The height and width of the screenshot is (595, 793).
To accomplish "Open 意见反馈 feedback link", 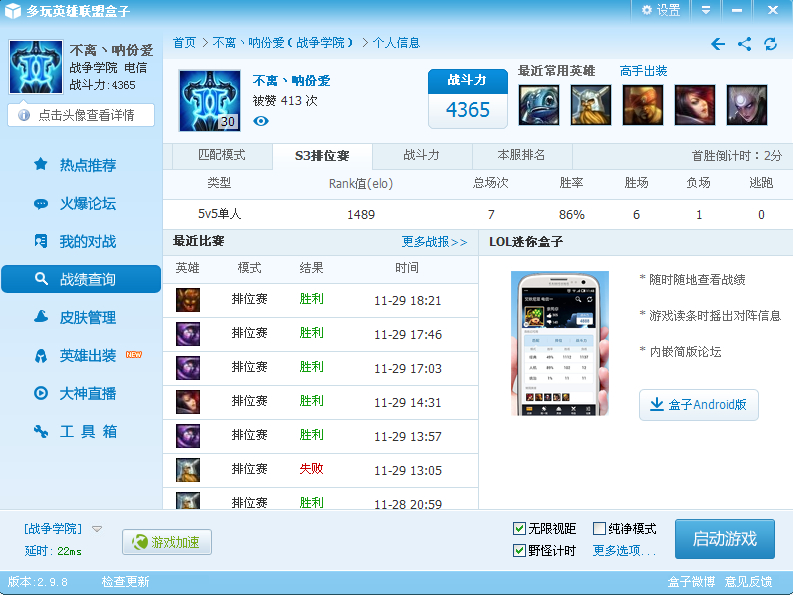I will tap(748, 582).
